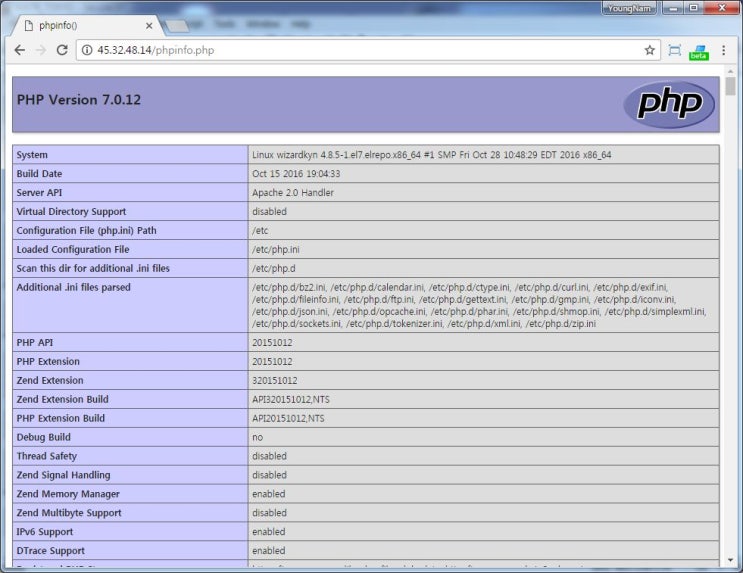Click Scan this dir for additional .ini files

[93, 268]
